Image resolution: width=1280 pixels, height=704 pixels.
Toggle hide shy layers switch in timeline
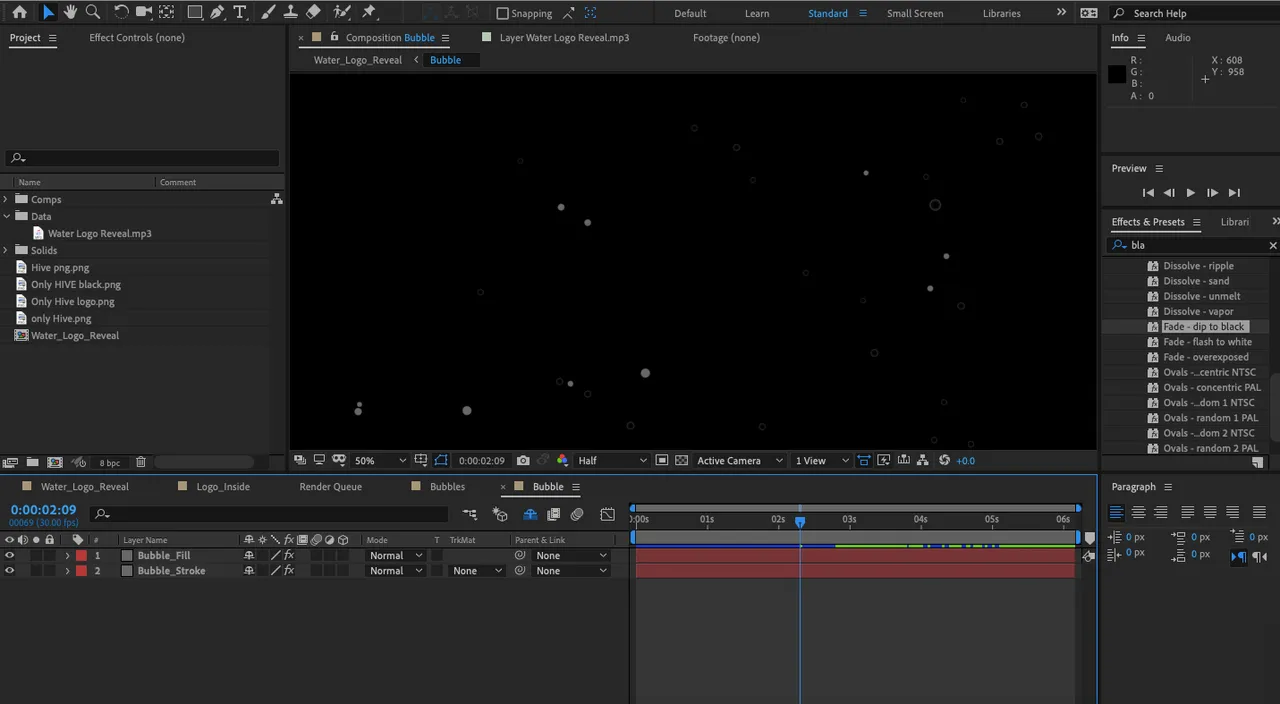point(530,514)
